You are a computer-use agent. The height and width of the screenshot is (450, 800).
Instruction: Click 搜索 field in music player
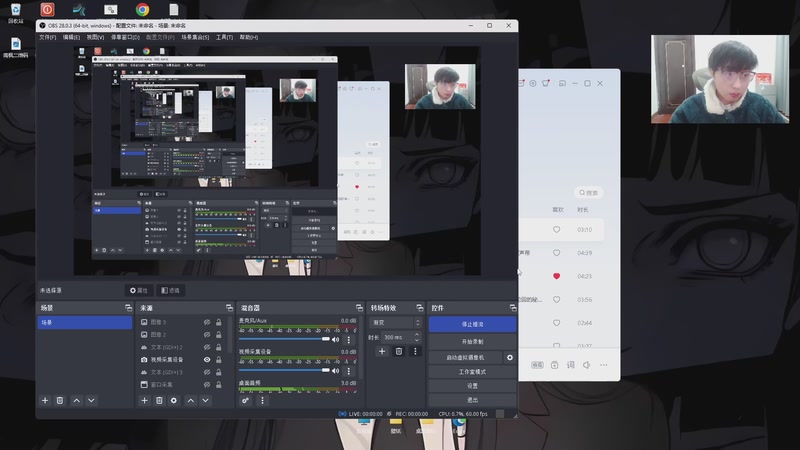point(588,193)
